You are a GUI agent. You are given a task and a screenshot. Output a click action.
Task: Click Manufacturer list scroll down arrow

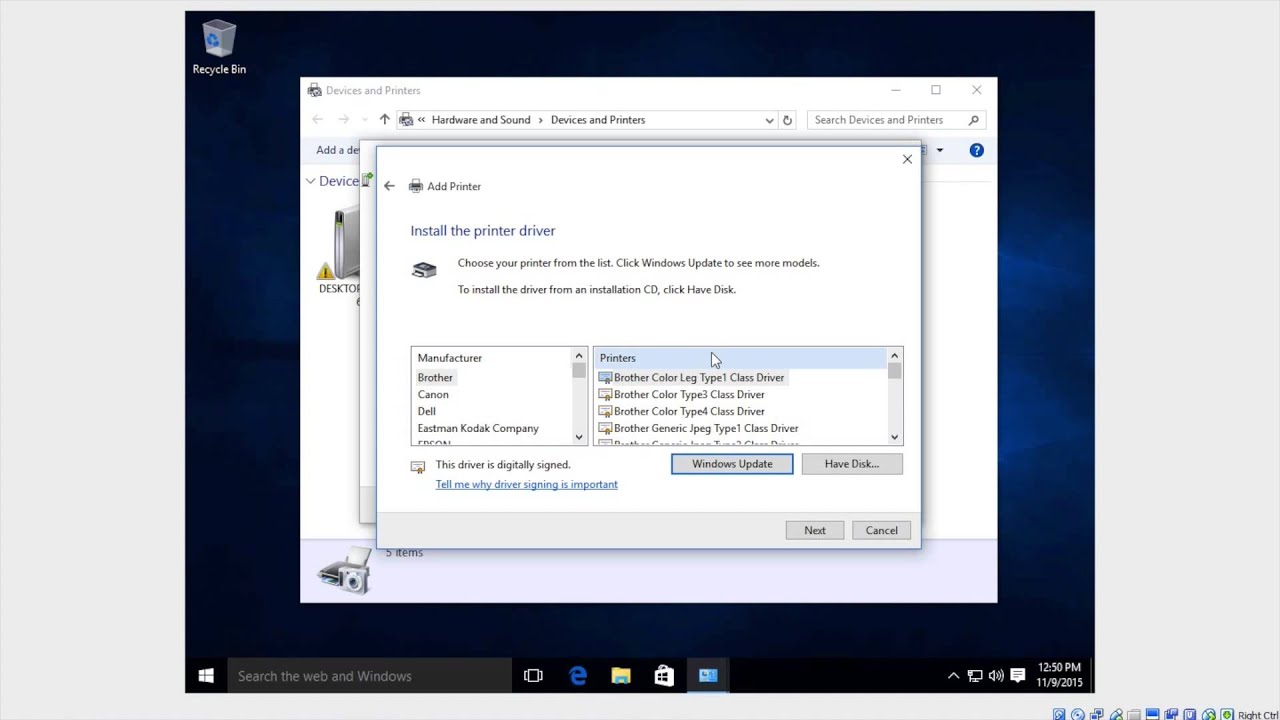(x=579, y=437)
